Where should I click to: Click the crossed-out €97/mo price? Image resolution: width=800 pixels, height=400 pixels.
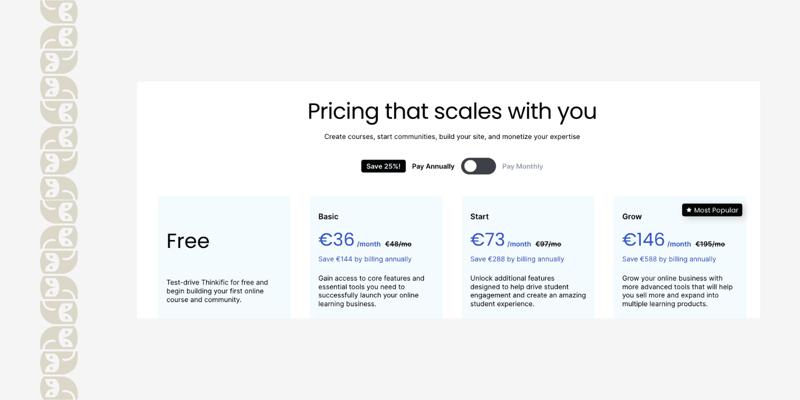pyautogui.click(x=548, y=244)
